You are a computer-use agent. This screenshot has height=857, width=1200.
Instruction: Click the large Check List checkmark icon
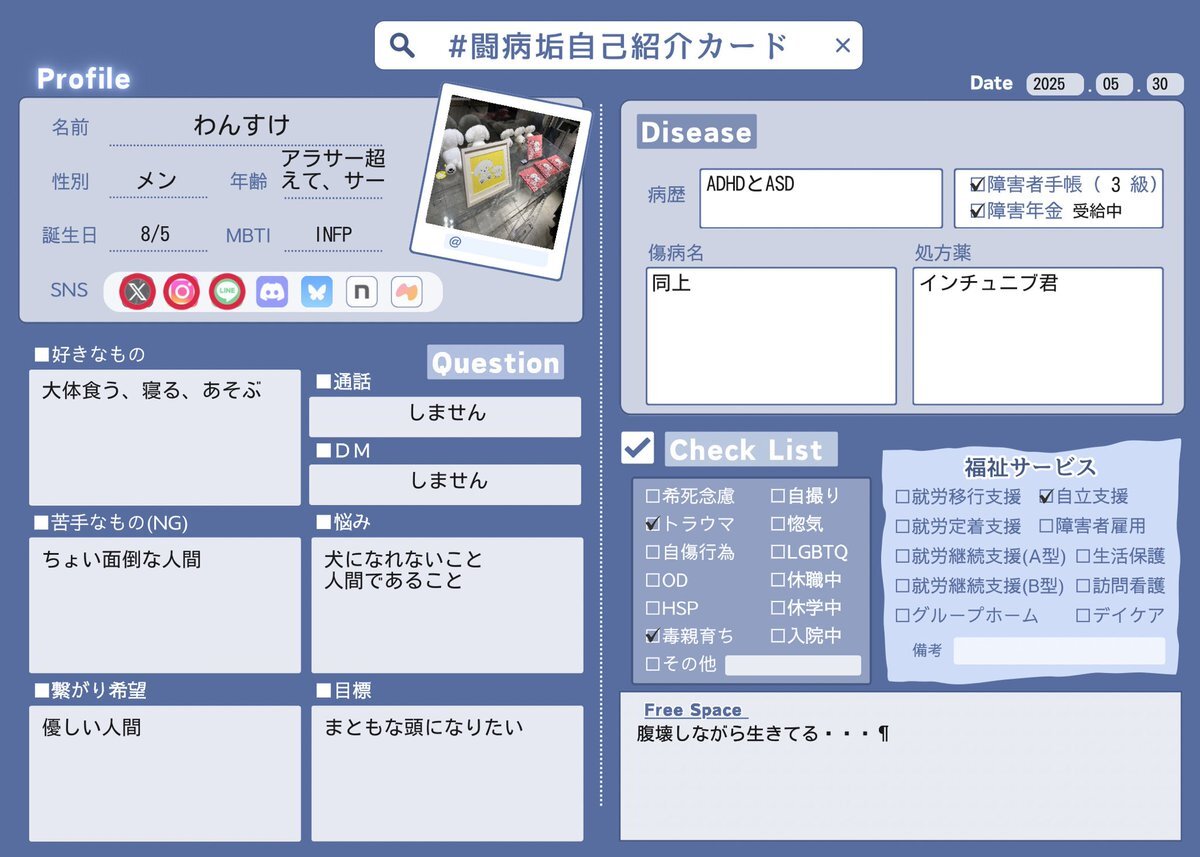tap(637, 448)
